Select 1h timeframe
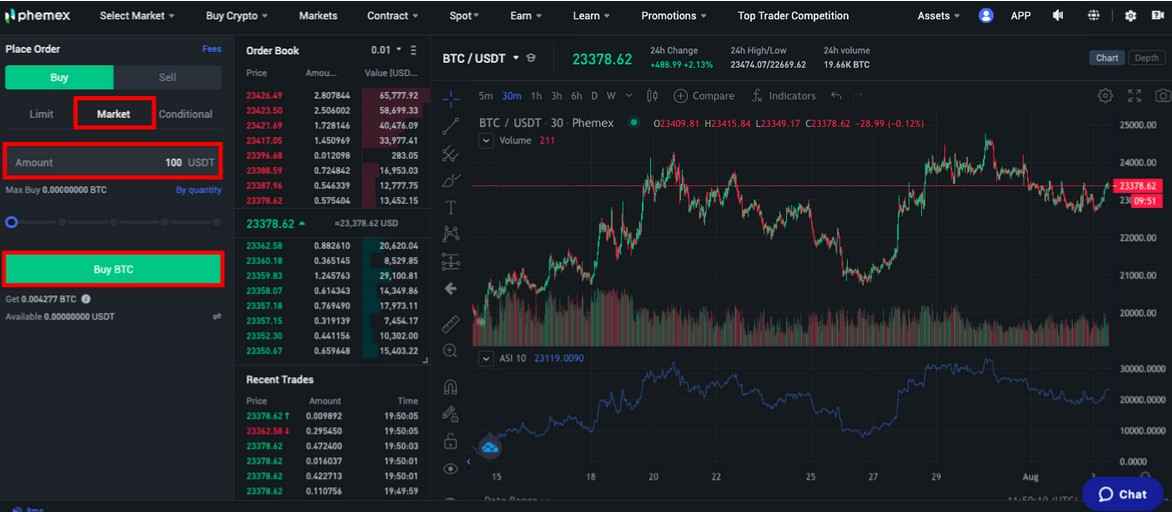This screenshot has height=512, width=1172. coord(536,96)
